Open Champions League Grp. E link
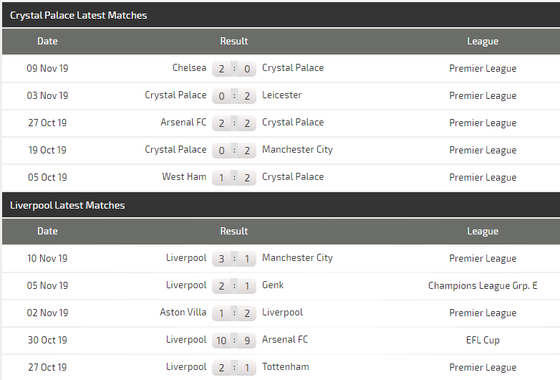 tap(482, 286)
